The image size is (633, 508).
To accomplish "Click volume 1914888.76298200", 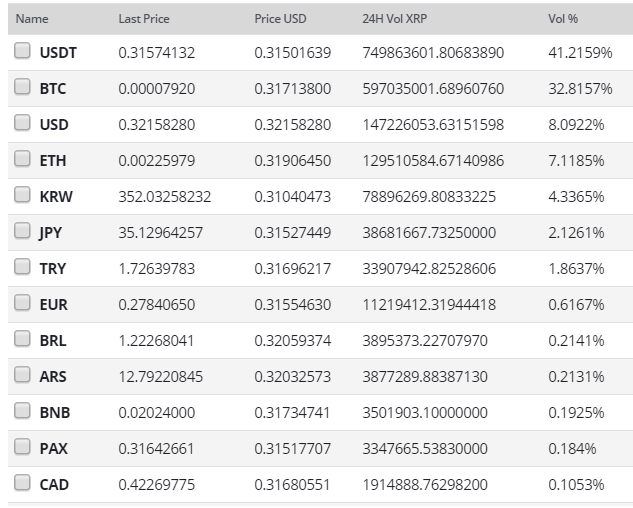I will click(x=425, y=485).
